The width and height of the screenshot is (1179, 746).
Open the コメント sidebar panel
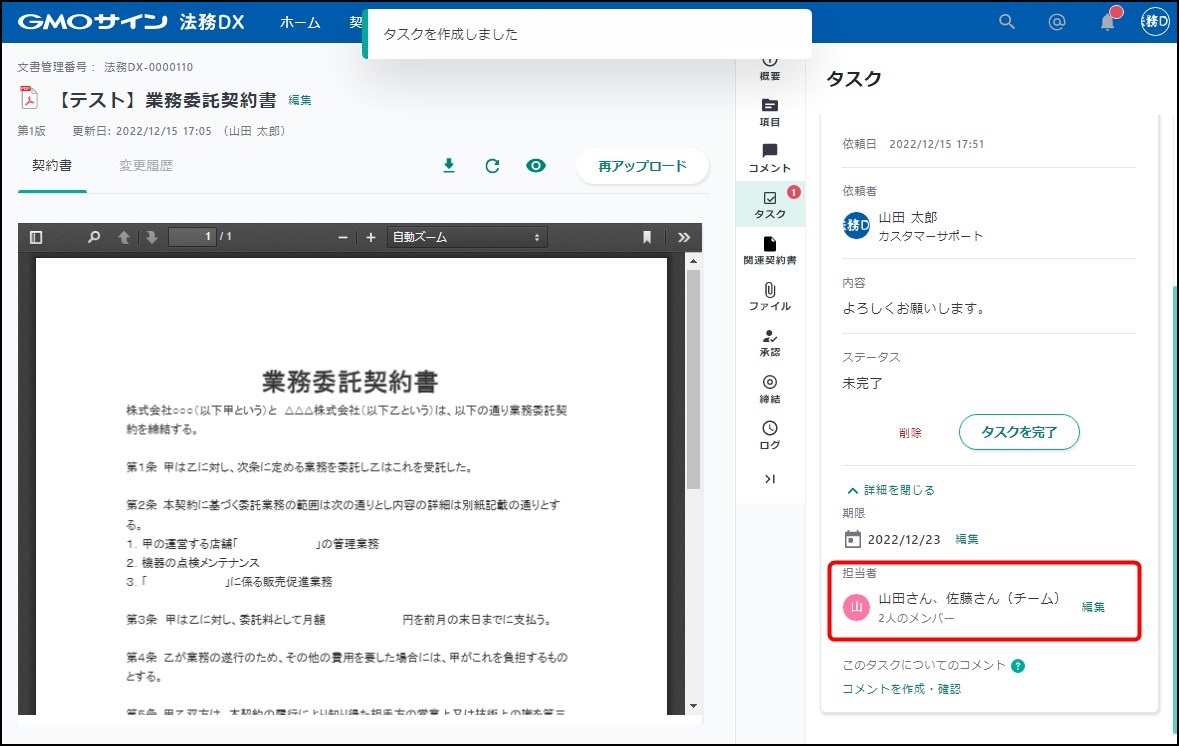coord(769,158)
